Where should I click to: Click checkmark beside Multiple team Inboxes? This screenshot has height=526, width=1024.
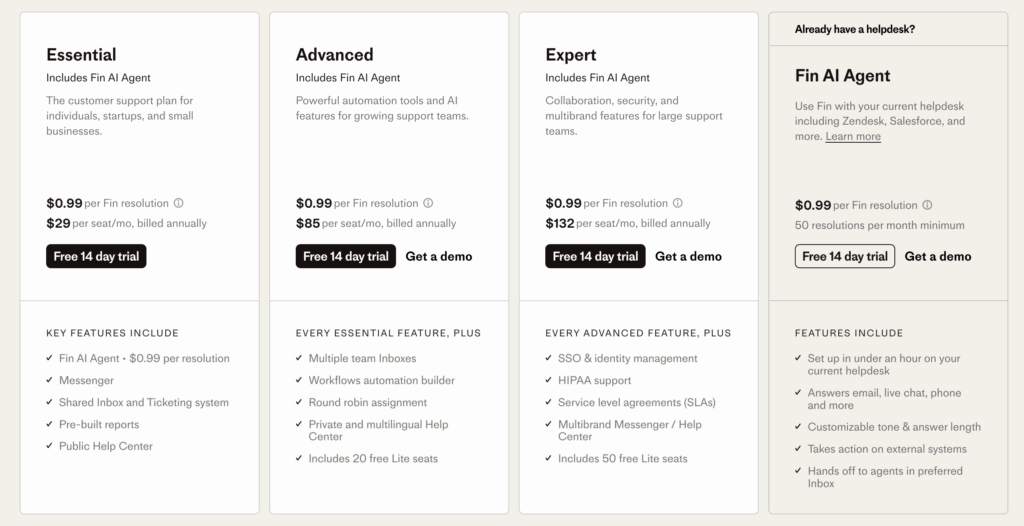tap(300, 358)
